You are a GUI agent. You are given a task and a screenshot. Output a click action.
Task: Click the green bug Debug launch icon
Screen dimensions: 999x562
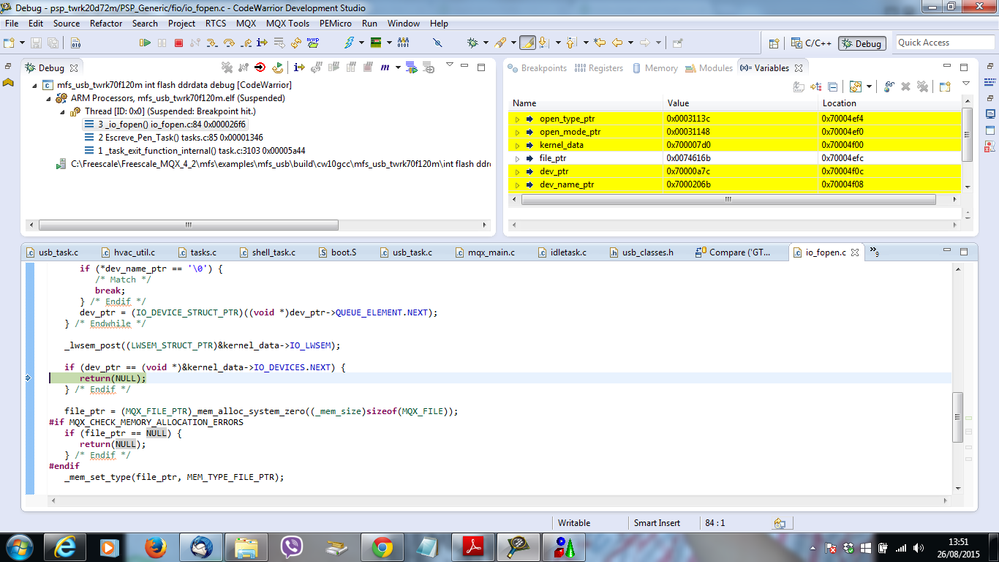472,43
